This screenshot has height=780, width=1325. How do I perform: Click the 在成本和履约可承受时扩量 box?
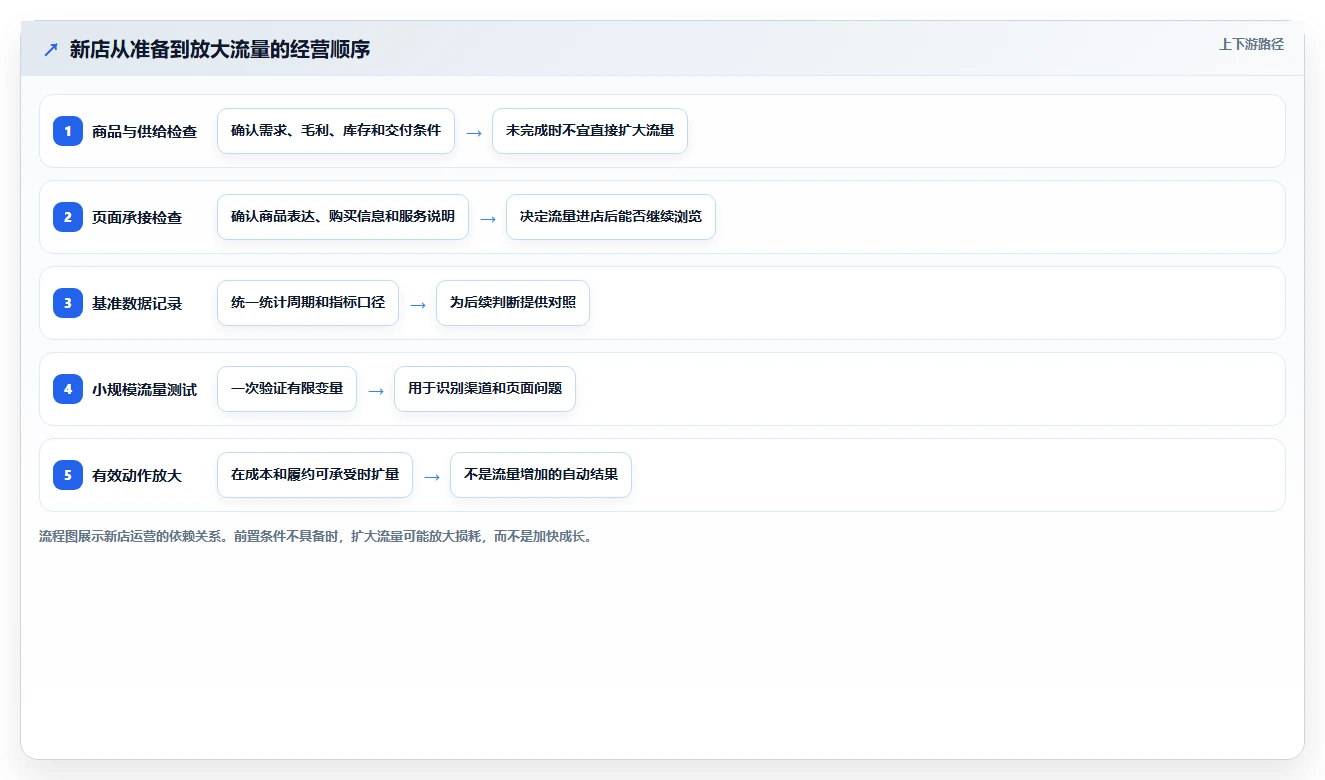click(315, 475)
